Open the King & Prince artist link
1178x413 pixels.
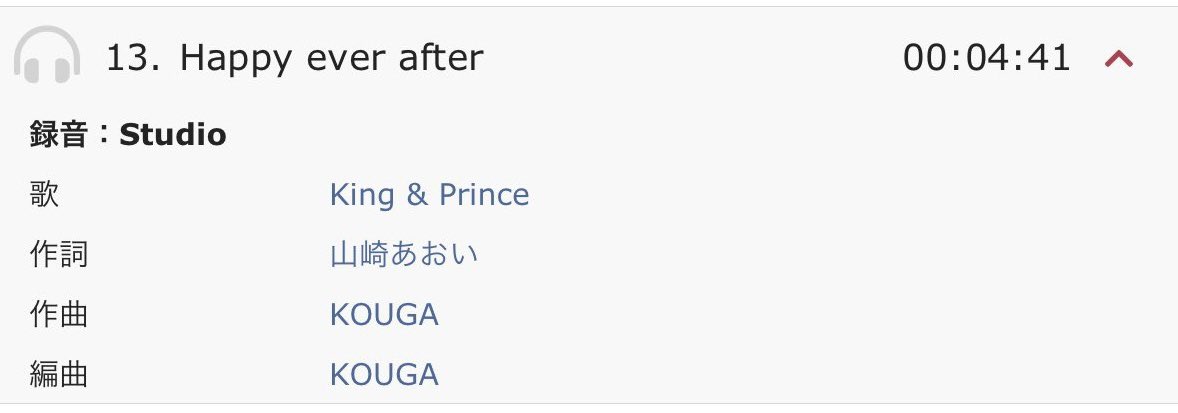tap(429, 195)
